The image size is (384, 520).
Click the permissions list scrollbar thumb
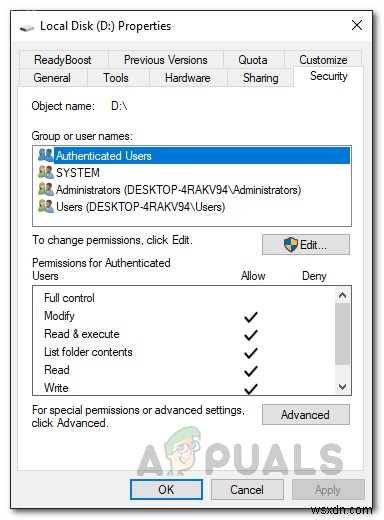coord(342,334)
